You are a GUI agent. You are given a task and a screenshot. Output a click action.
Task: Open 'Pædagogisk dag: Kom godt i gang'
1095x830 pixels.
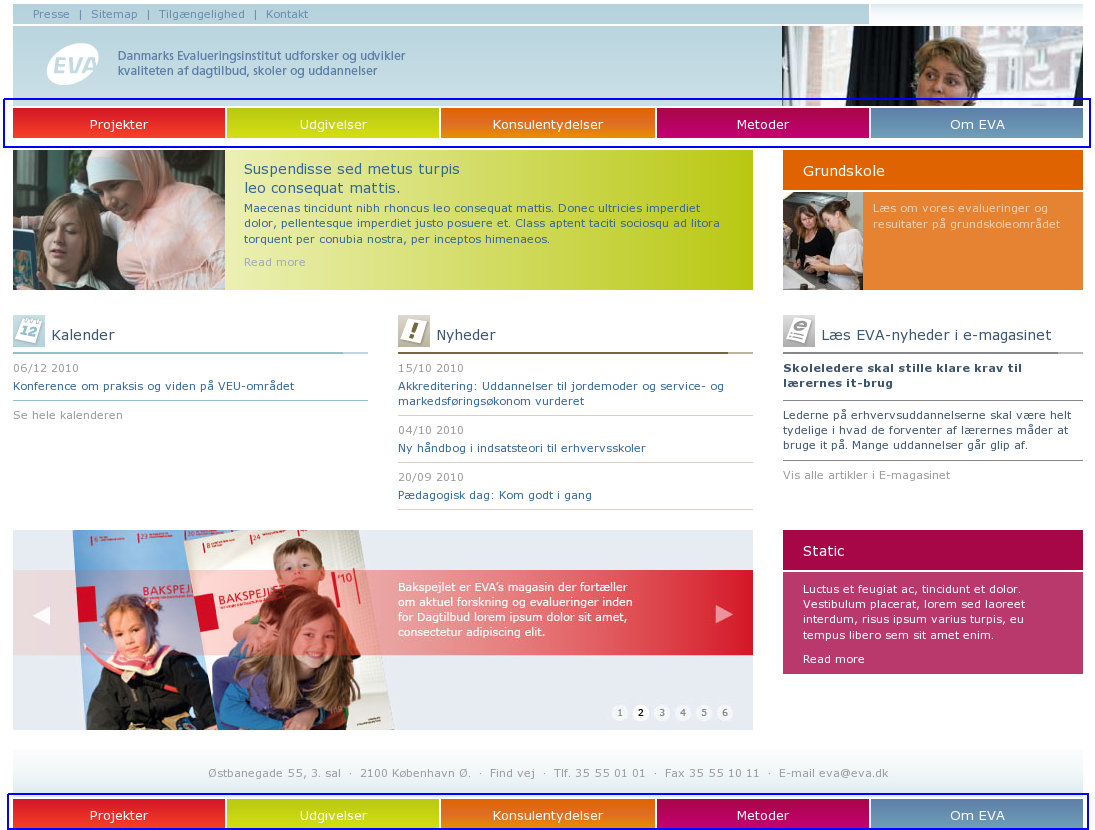tap(494, 495)
